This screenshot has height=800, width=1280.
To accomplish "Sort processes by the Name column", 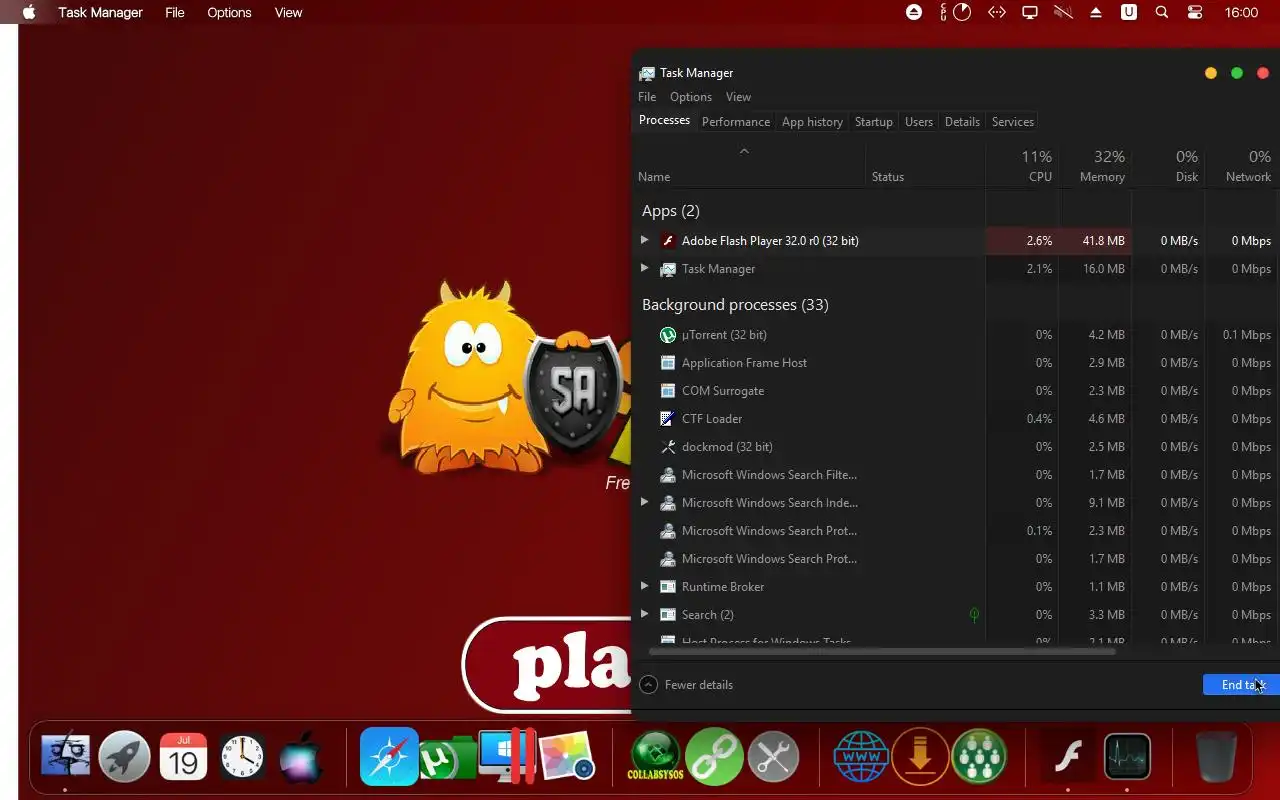I will point(750,166).
